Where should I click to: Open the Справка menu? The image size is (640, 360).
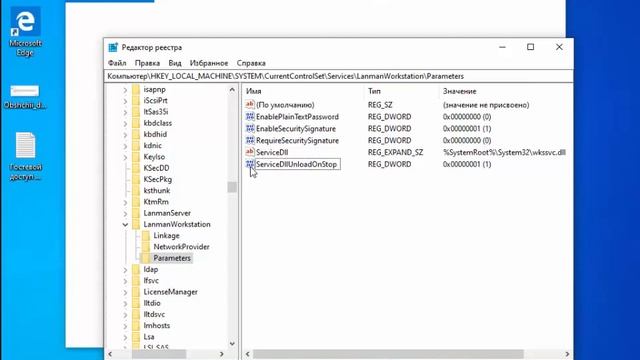pyautogui.click(x=251, y=63)
